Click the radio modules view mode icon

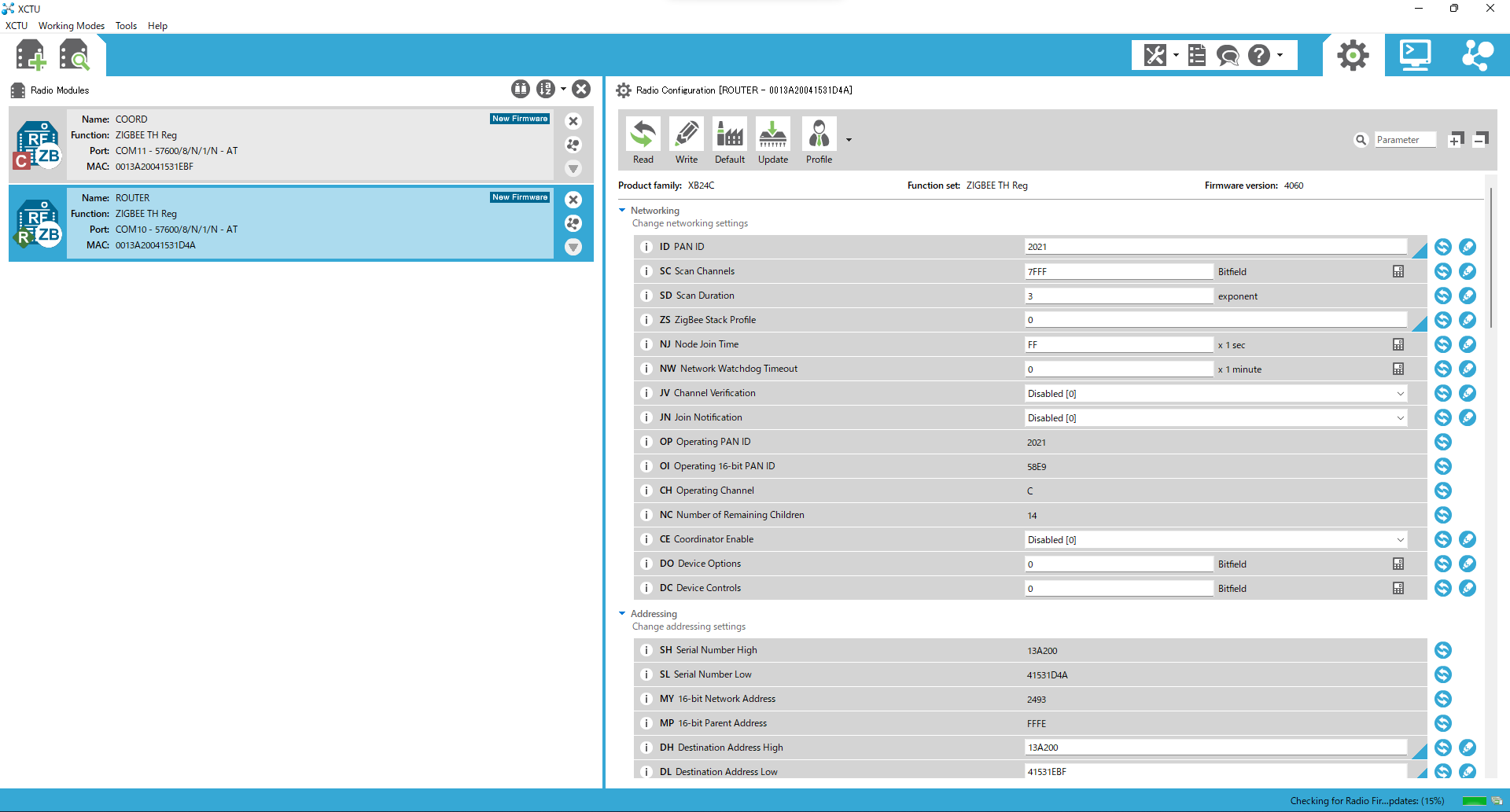pos(521,89)
